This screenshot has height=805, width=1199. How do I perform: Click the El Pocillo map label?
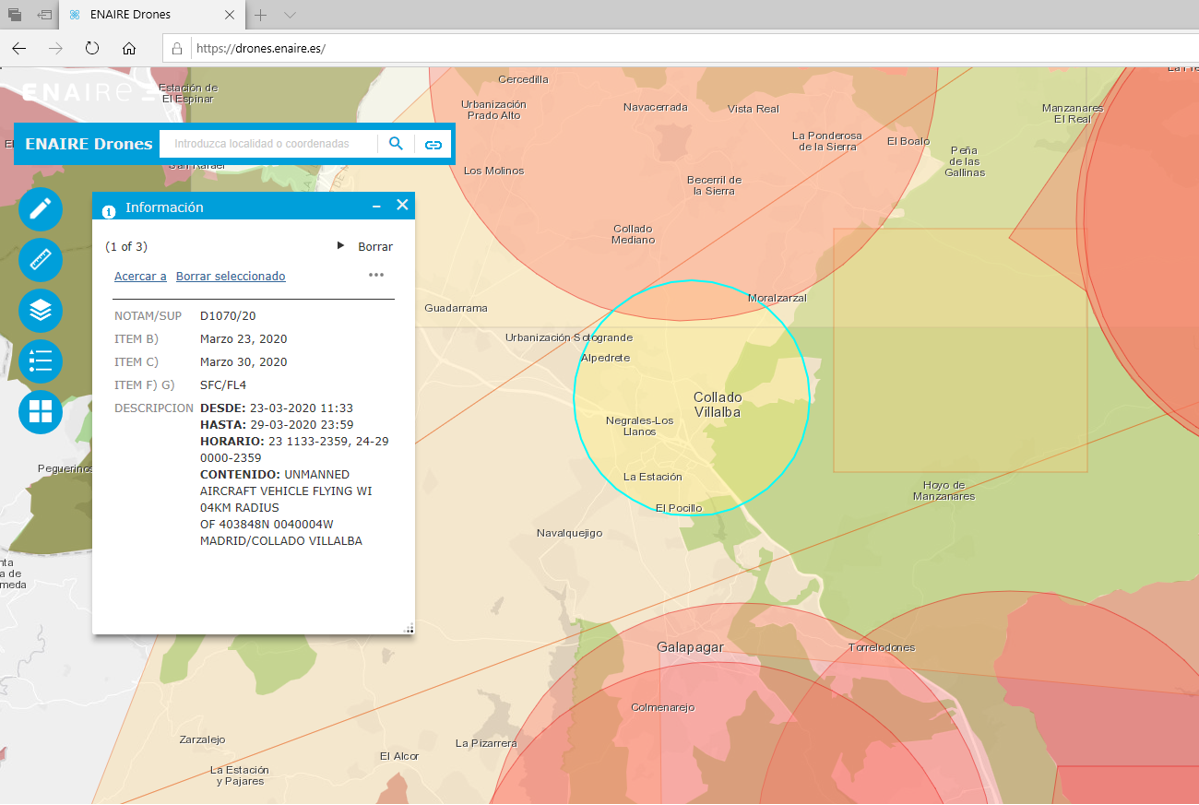point(679,508)
